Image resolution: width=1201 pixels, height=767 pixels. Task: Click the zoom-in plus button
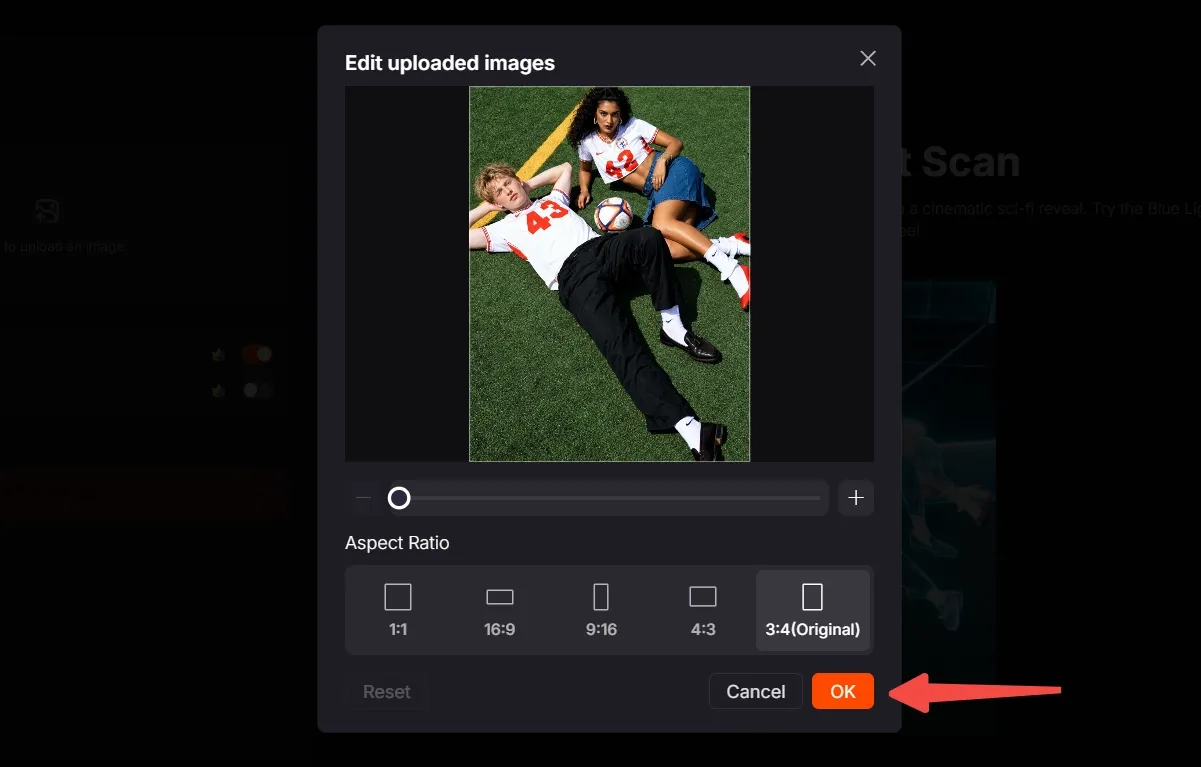click(x=856, y=498)
